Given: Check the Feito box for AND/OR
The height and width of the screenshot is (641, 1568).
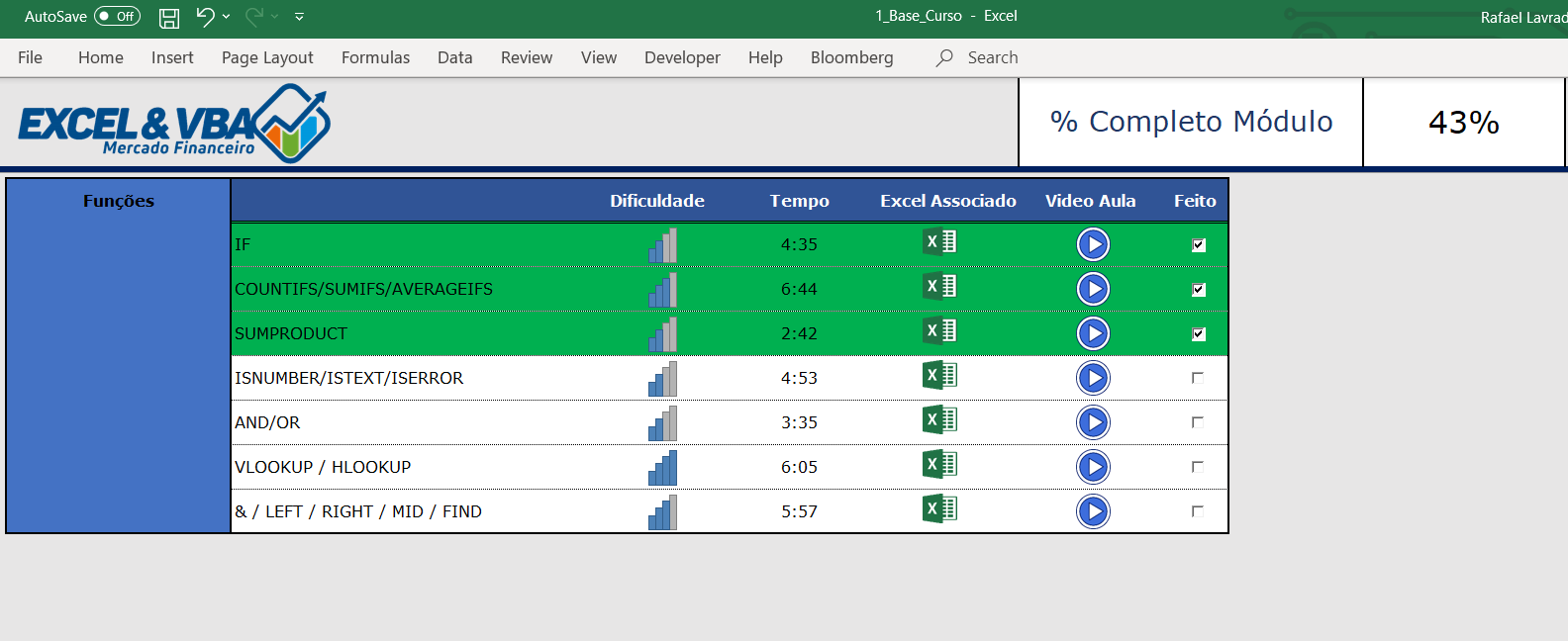Looking at the screenshot, I should pos(1198,422).
